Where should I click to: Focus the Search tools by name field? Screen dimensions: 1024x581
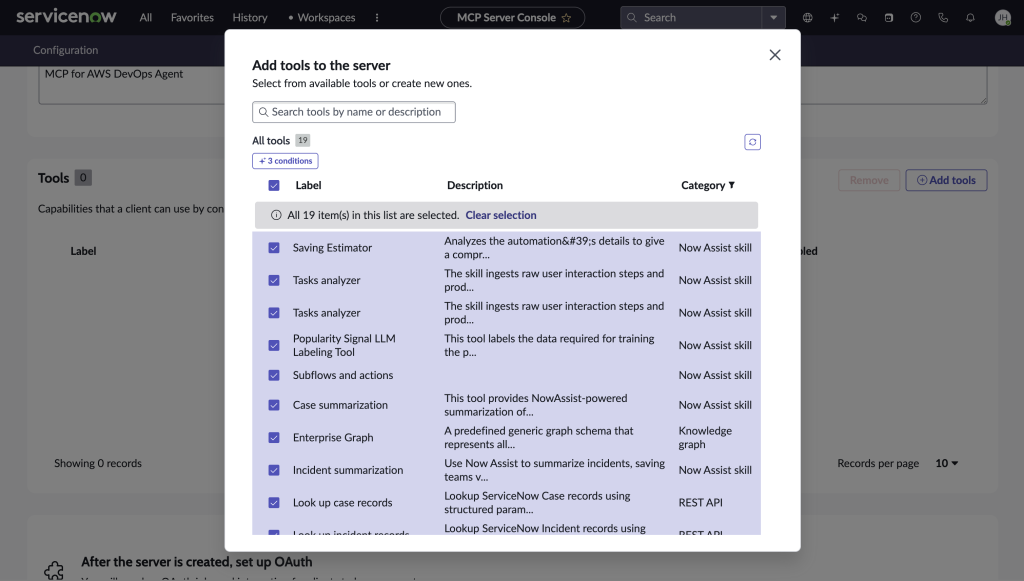pyautogui.click(x=354, y=112)
